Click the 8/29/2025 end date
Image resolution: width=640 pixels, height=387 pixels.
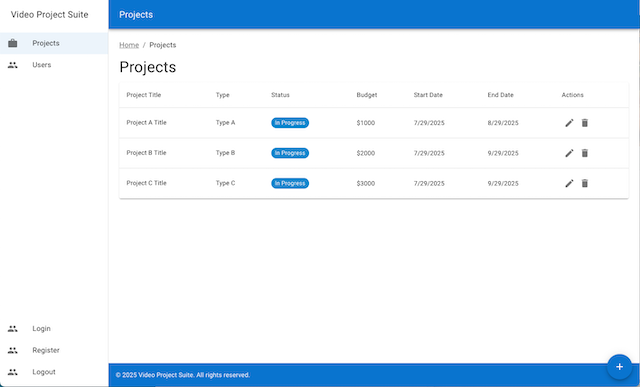click(x=503, y=123)
